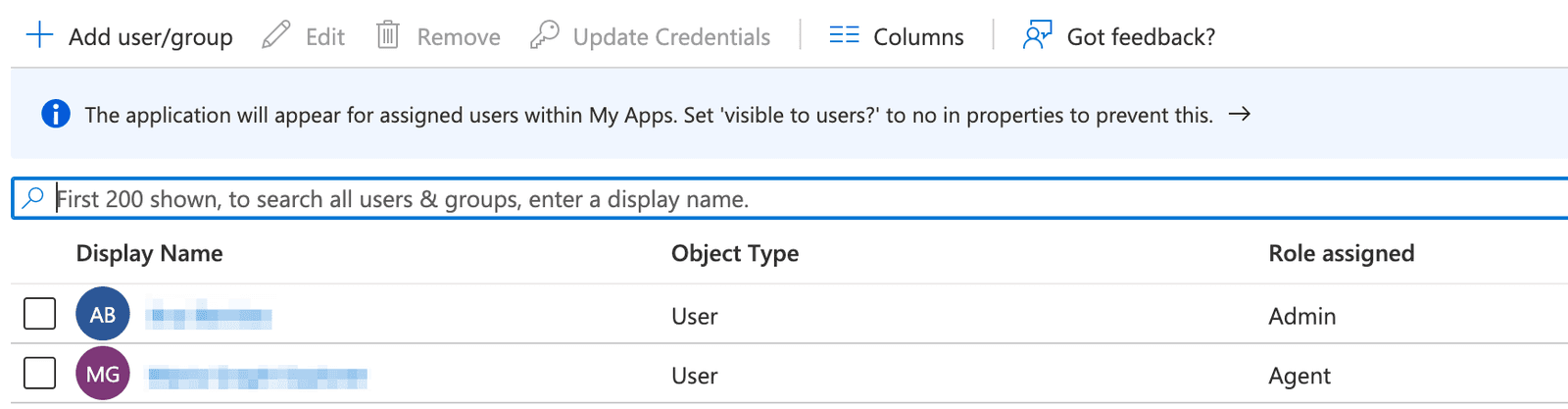Click the key icon for Update Credentials
Image resolution: width=1568 pixels, height=409 pixels.
click(x=544, y=36)
